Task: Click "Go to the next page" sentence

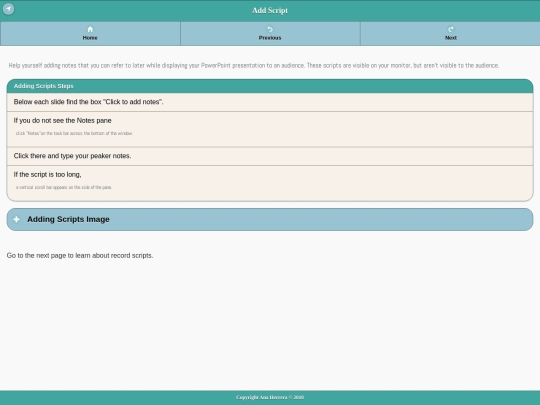Action: click(80, 256)
